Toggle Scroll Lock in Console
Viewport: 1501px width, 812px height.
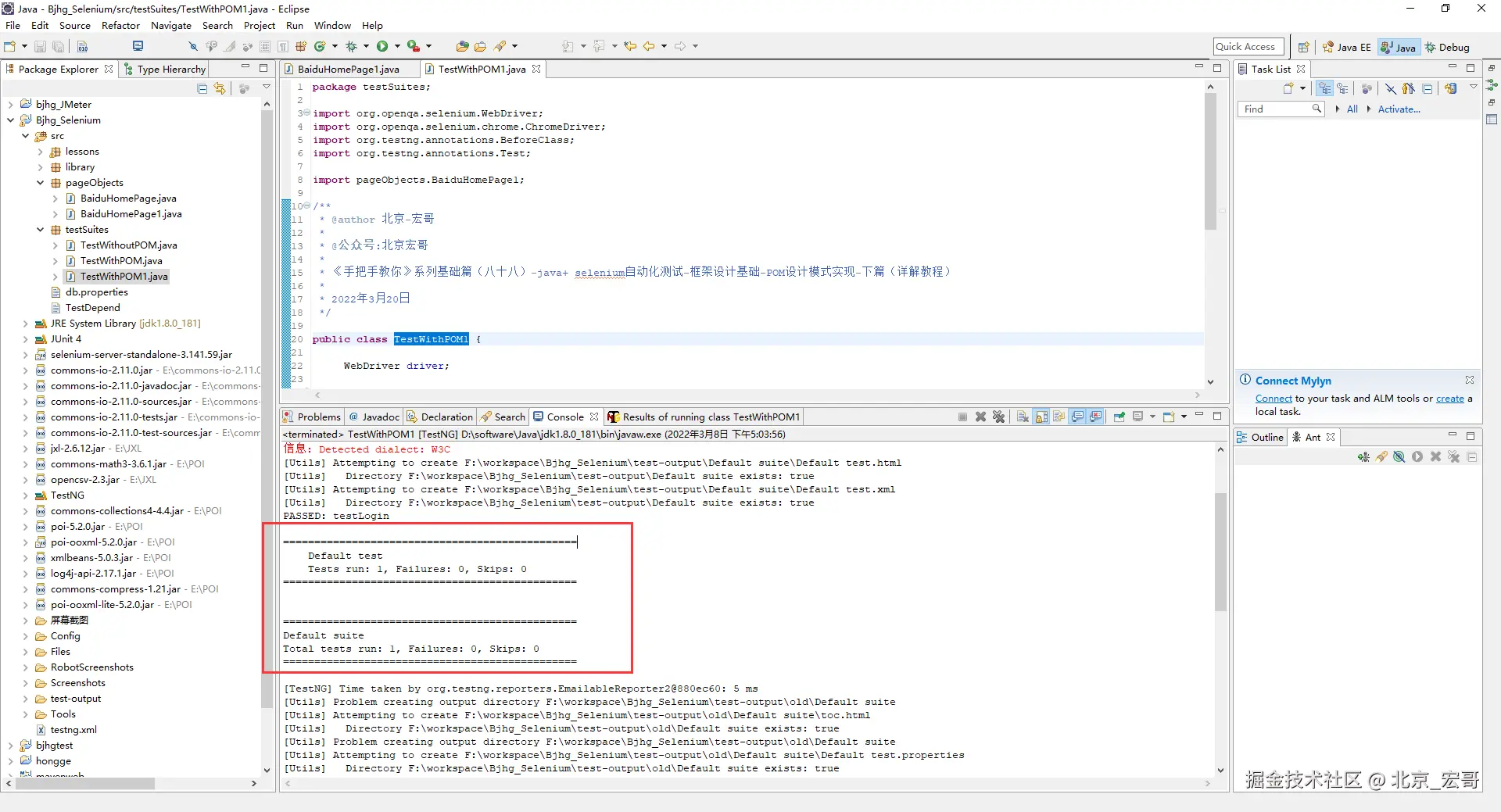[x=1041, y=417]
